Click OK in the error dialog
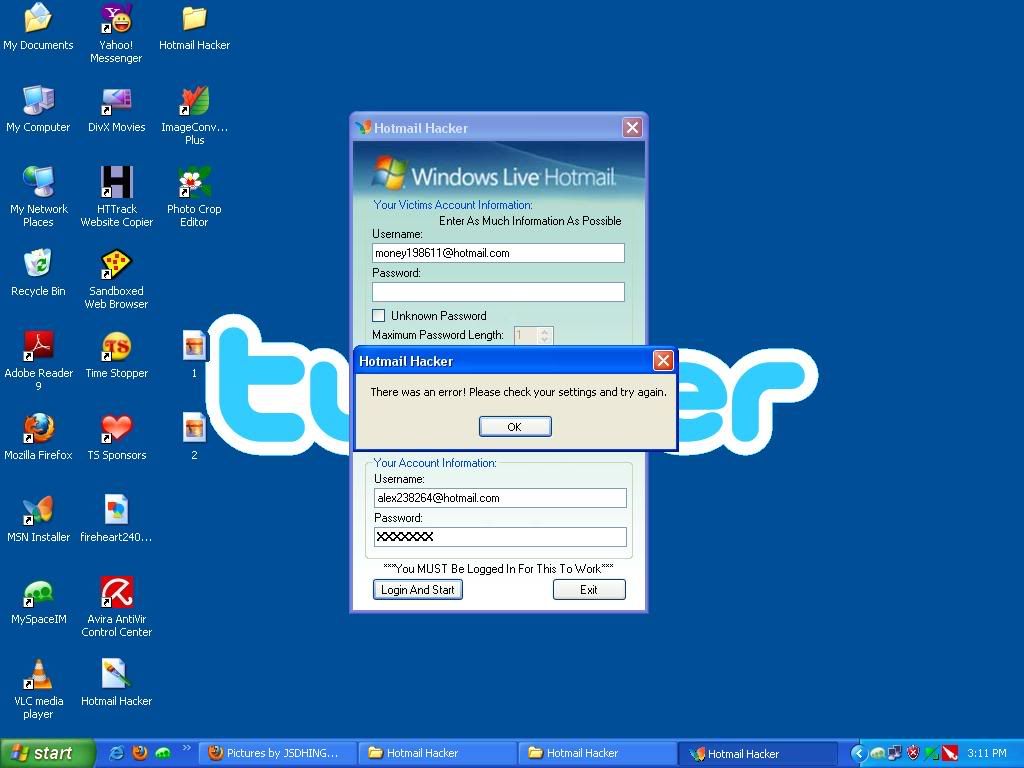 (x=515, y=426)
